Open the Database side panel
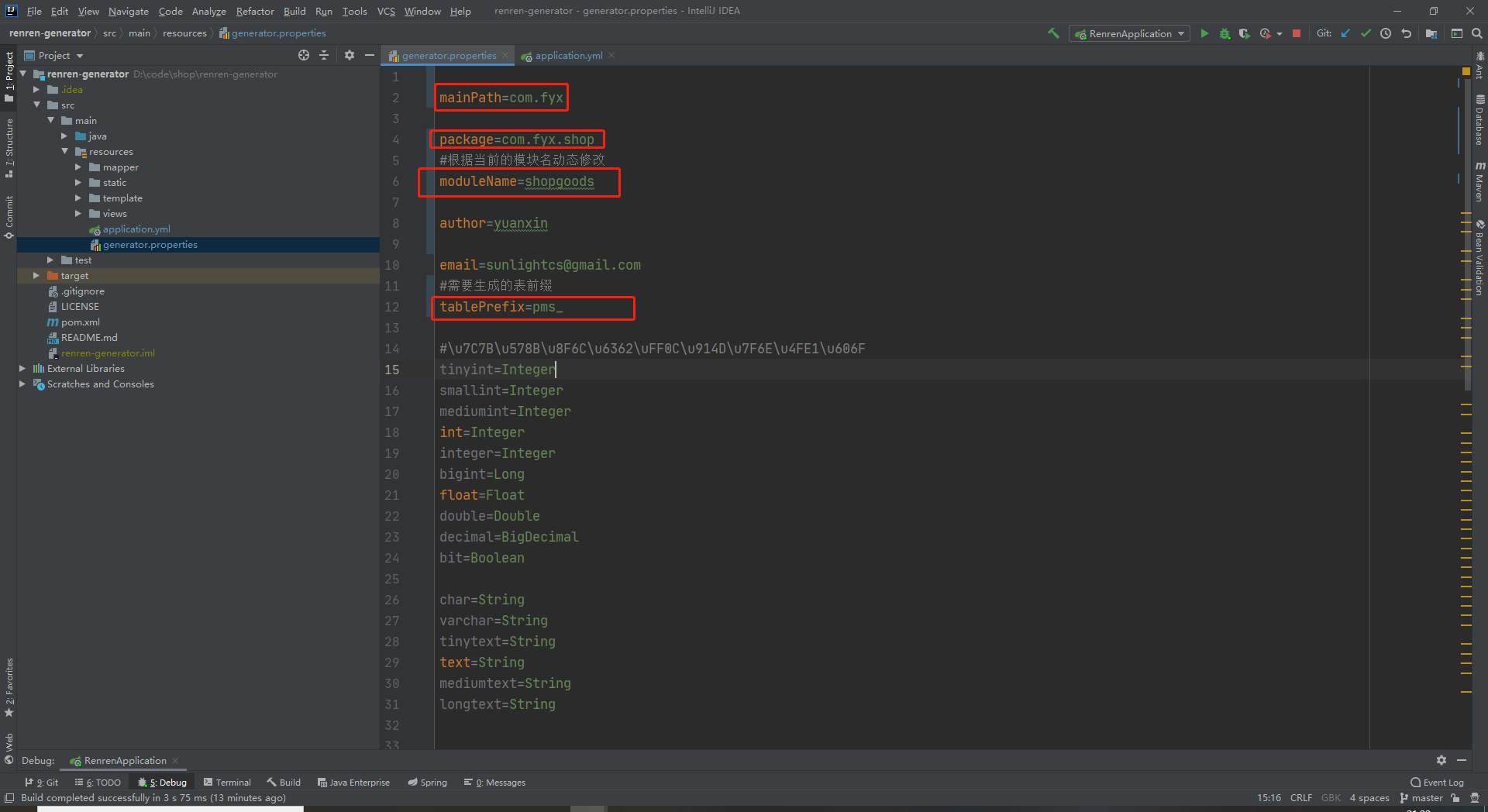The image size is (1488, 812). [1479, 120]
